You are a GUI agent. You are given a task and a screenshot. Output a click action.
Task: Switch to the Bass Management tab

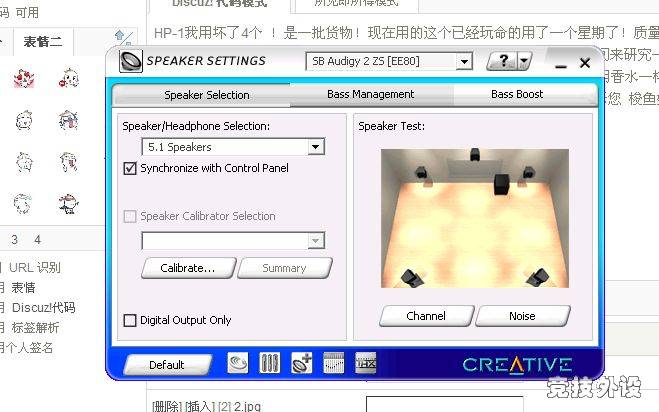(x=370, y=95)
